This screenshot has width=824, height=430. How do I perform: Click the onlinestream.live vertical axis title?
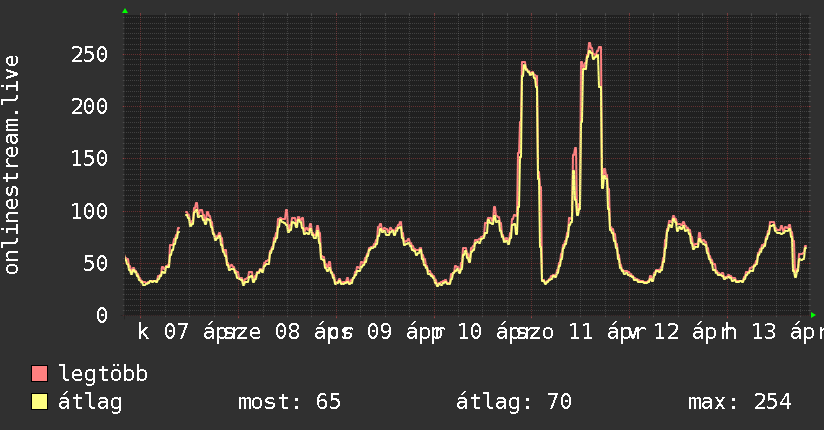(x=11, y=165)
